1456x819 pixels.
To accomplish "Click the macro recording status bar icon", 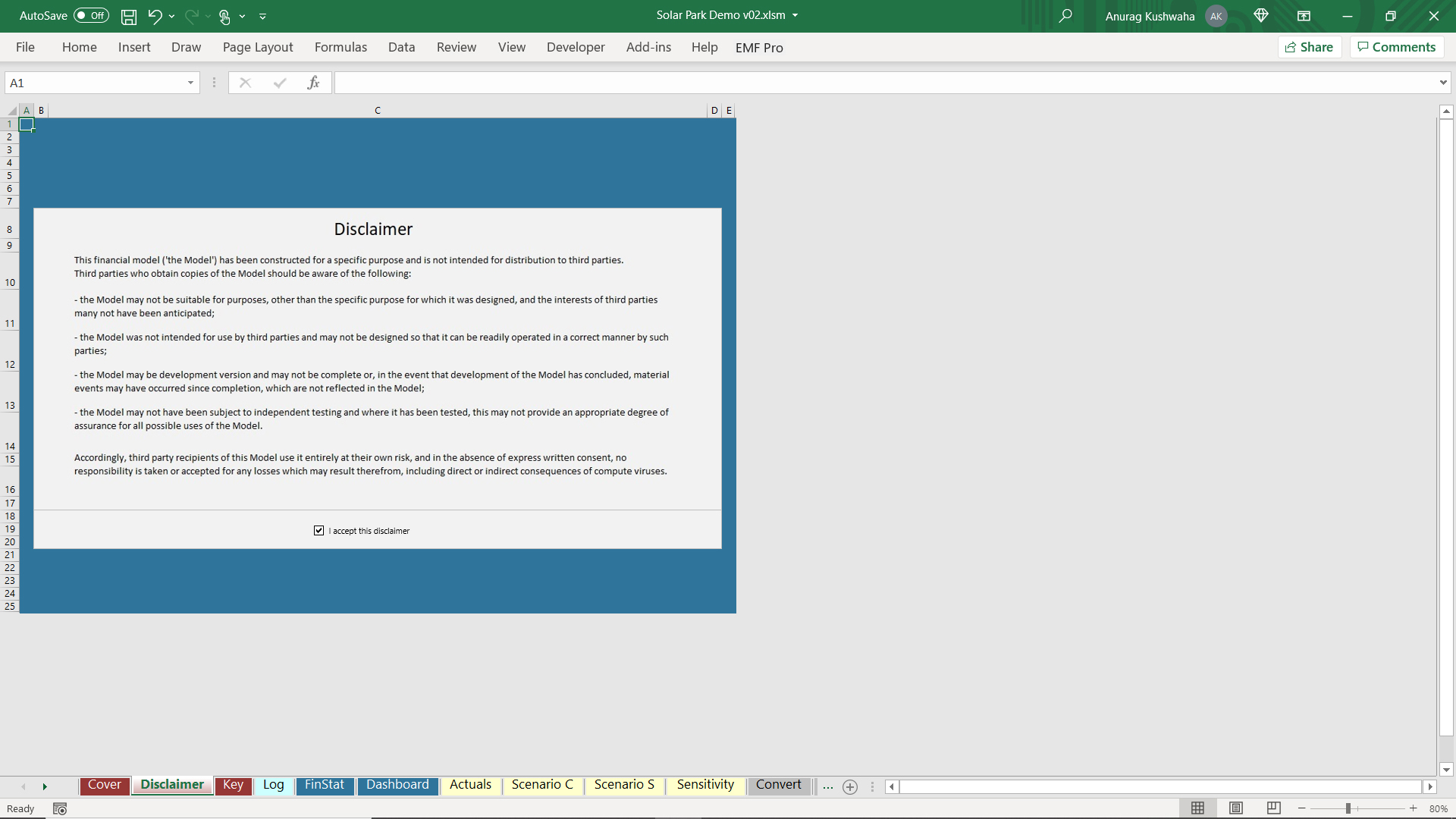I will pos(60,809).
